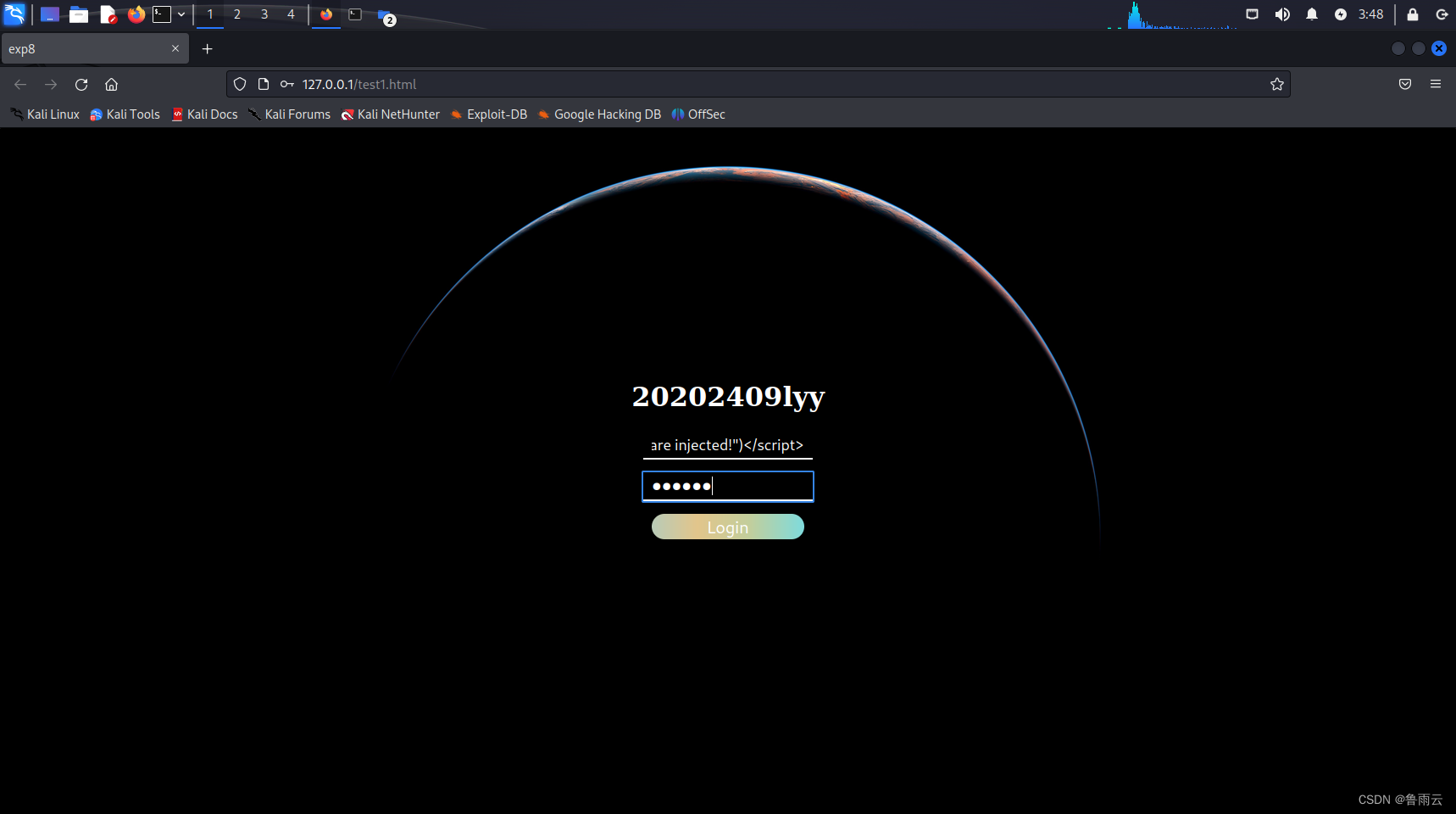Show site information page icon

point(264,84)
